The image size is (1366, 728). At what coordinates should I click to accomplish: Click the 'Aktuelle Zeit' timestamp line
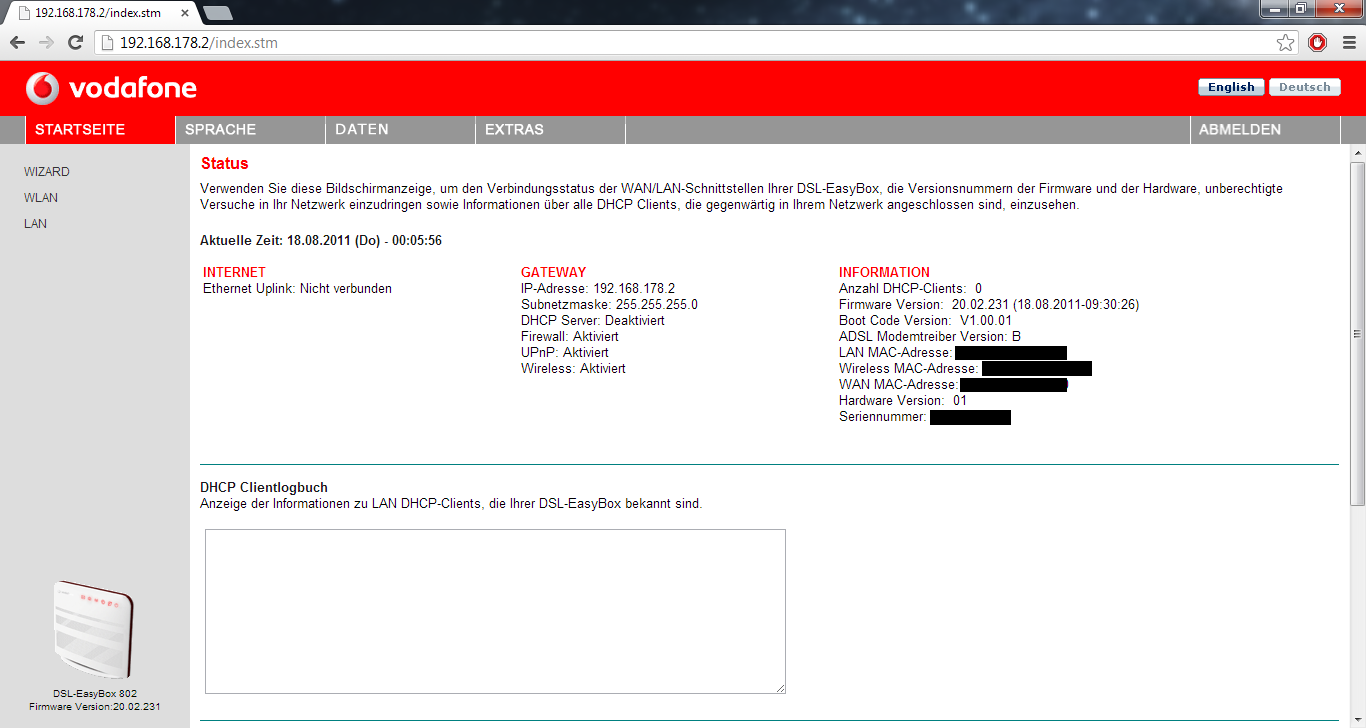tap(321, 241)
